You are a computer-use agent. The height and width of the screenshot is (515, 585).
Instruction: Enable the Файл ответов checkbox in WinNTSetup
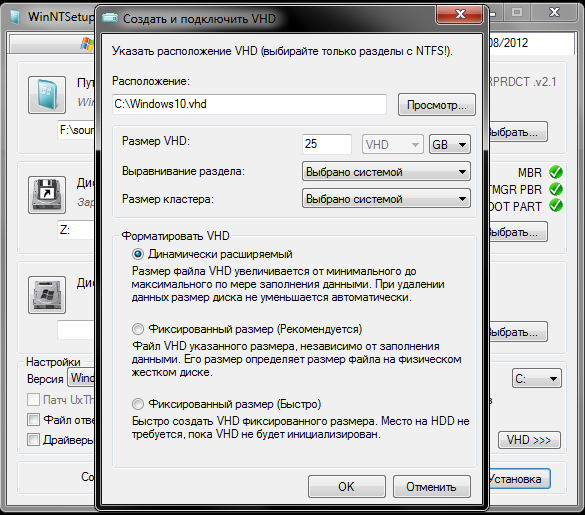coord(33,420)
